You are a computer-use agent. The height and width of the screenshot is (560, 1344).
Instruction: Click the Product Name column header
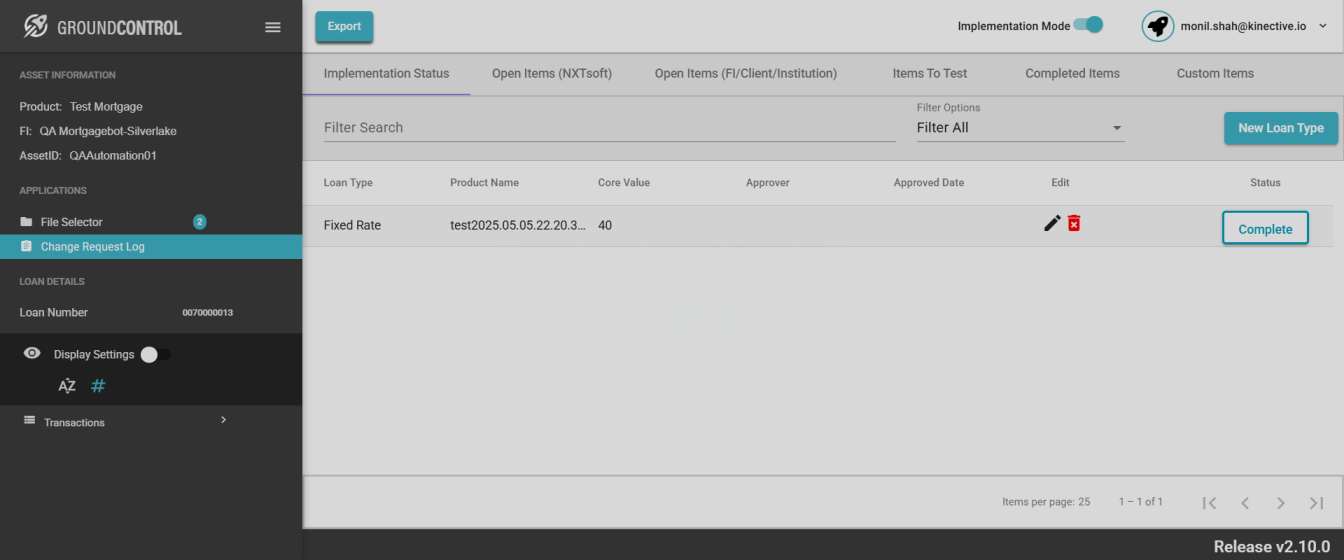[484, 183]
